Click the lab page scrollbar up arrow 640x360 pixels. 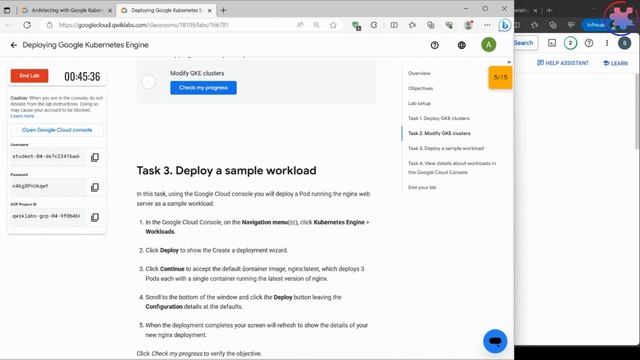509,62
